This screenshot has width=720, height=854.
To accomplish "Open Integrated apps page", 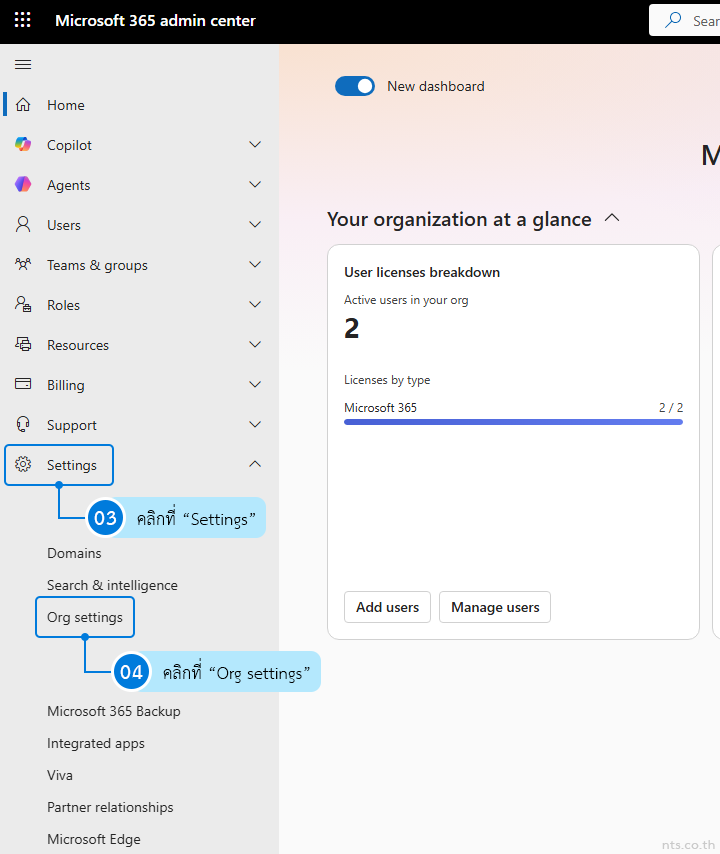I will click(96, 743).
